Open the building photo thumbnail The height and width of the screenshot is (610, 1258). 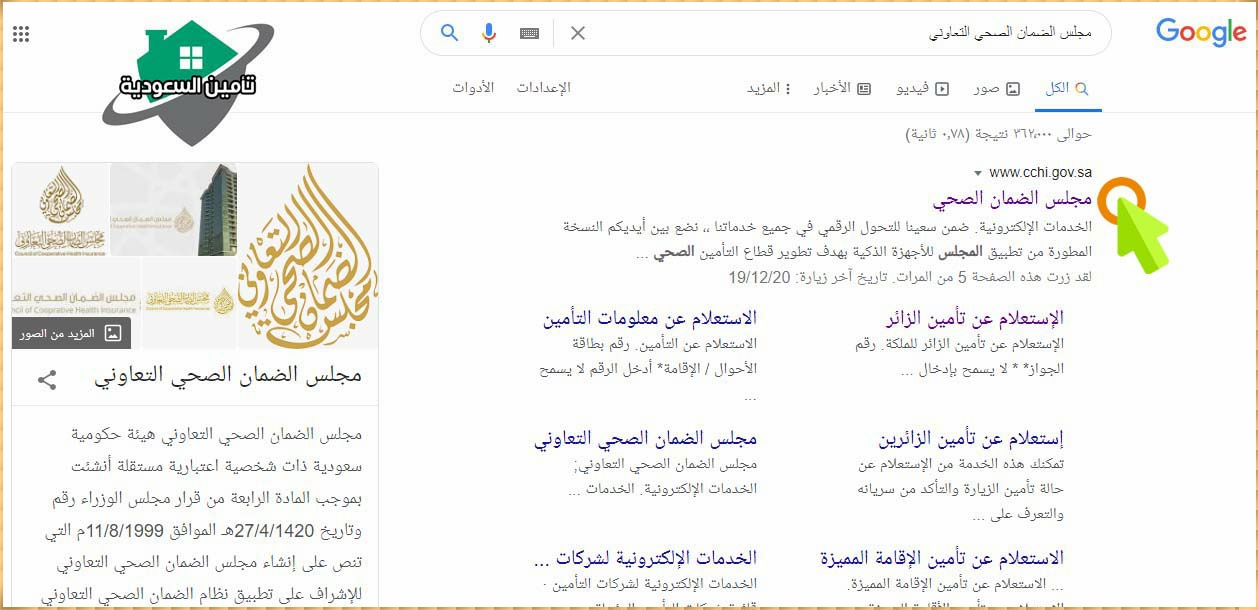[x=173, y=209]
